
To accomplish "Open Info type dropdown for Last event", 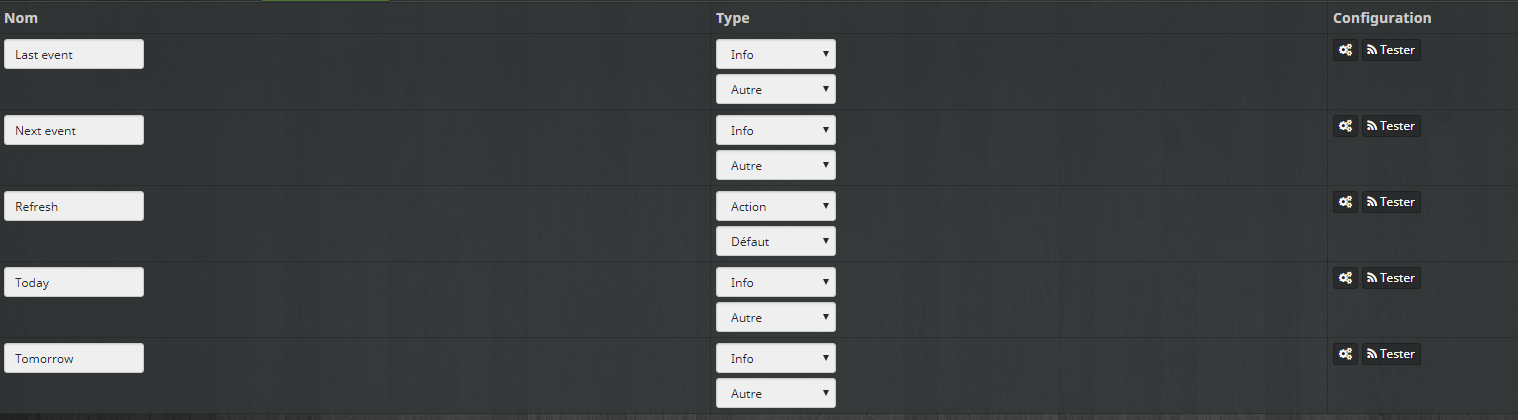I will pos(775,54).
